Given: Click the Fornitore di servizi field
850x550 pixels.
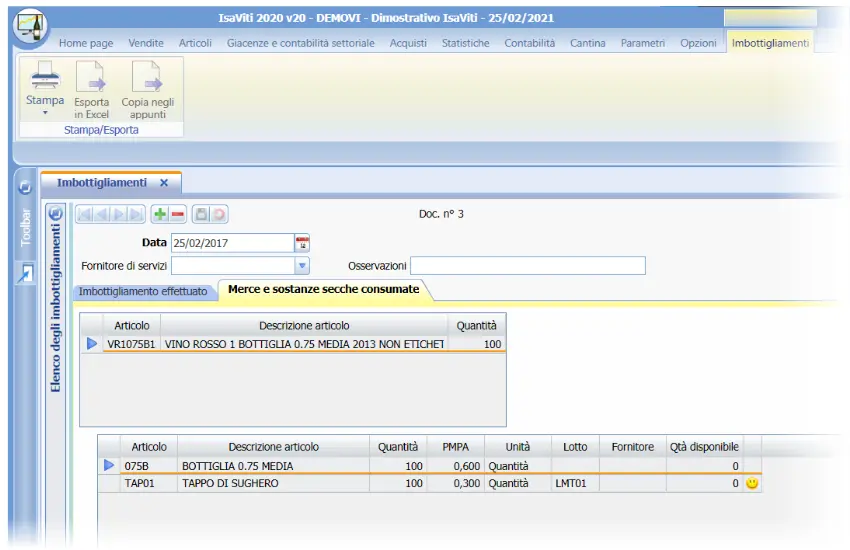Looking at the screenshot, I should (x=233, y=266).
